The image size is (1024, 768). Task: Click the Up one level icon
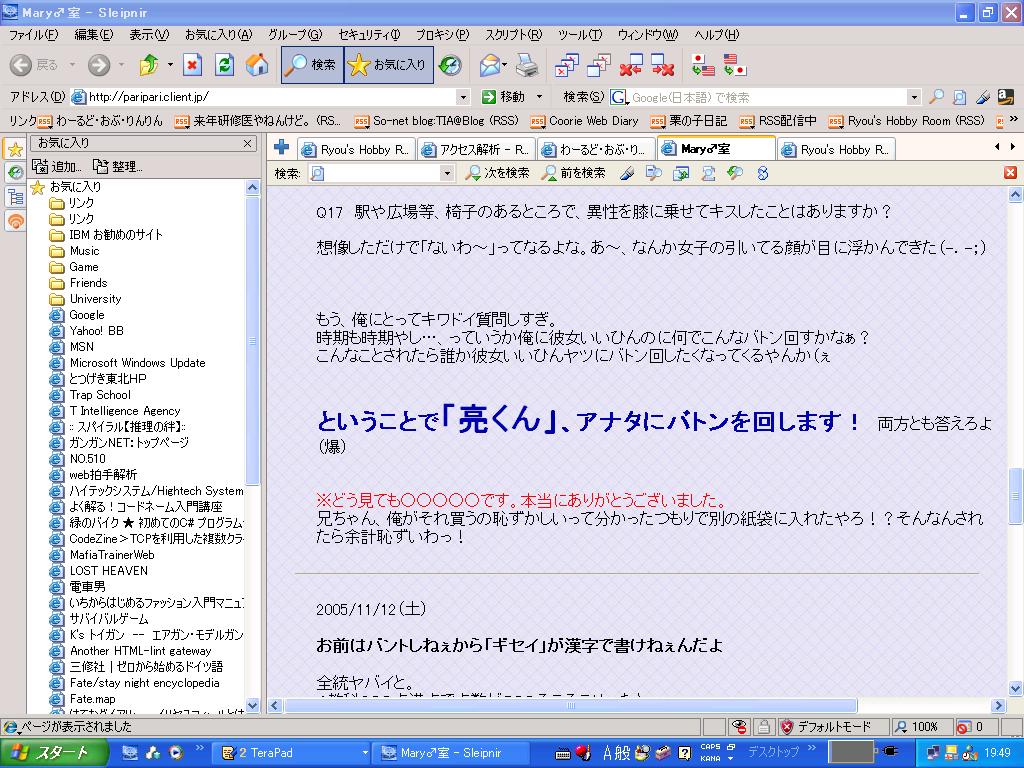pyautogui.click(x=149, y=65)
